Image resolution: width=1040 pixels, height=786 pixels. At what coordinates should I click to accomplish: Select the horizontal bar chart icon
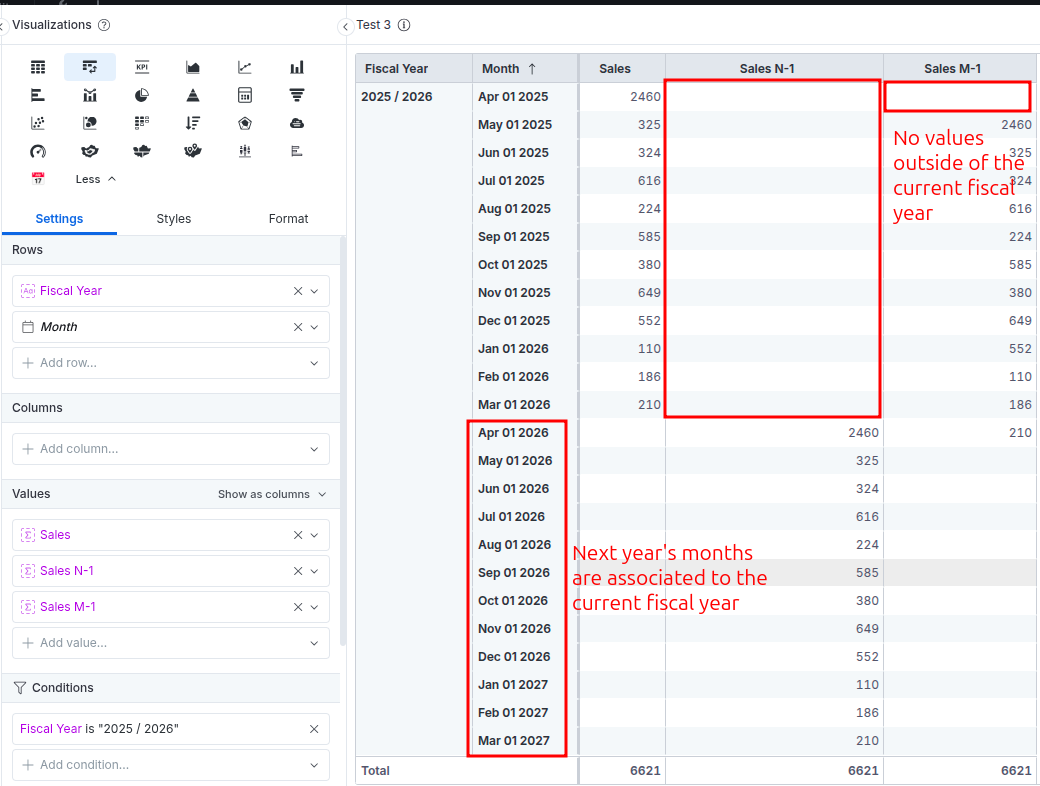[x=38, y=96]
